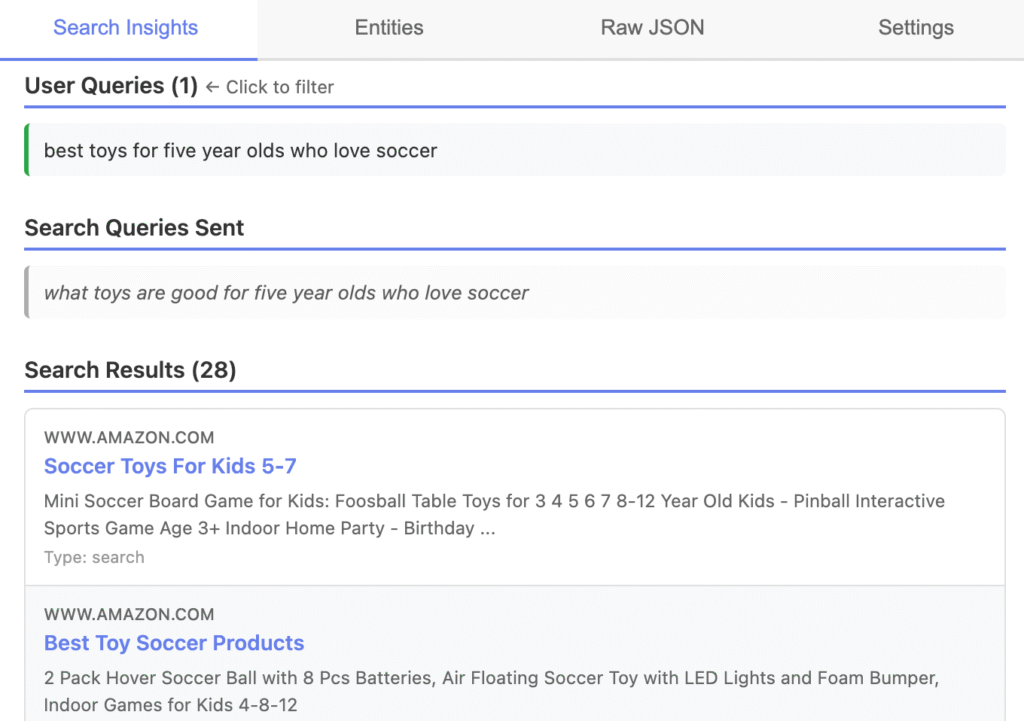Select the sent query 'what toys are good'
The image size is (1024, 721).
pos(286,293)
